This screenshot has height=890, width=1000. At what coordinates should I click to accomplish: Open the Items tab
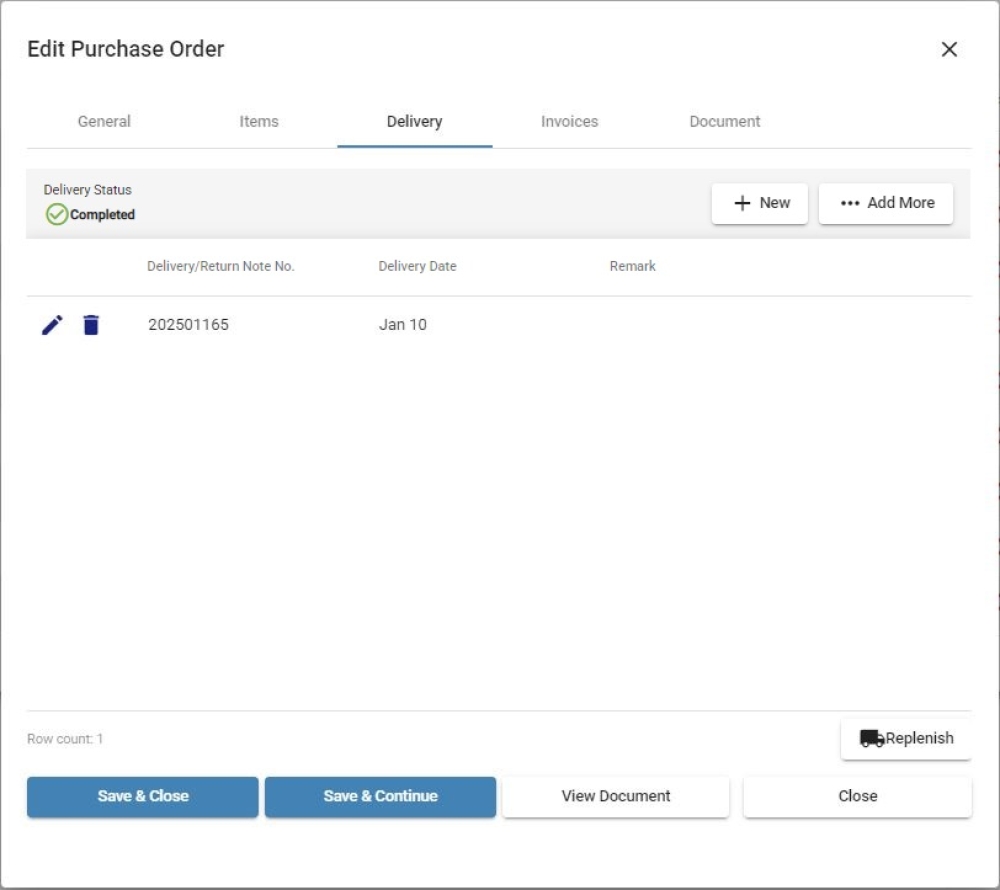(259, 121)
